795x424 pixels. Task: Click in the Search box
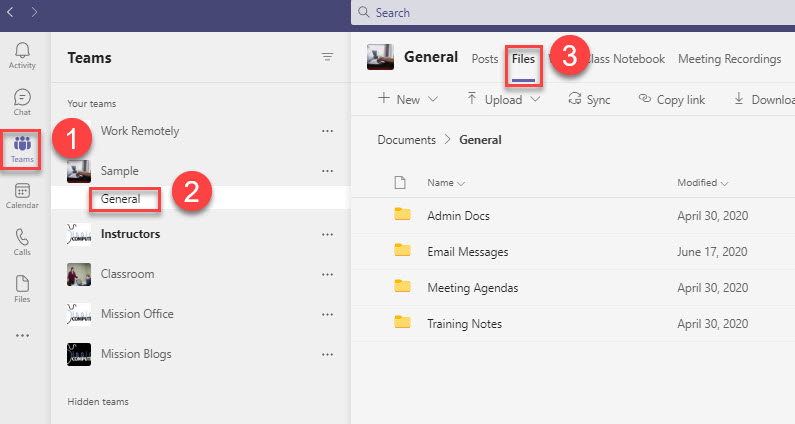[x=573, y=12]
